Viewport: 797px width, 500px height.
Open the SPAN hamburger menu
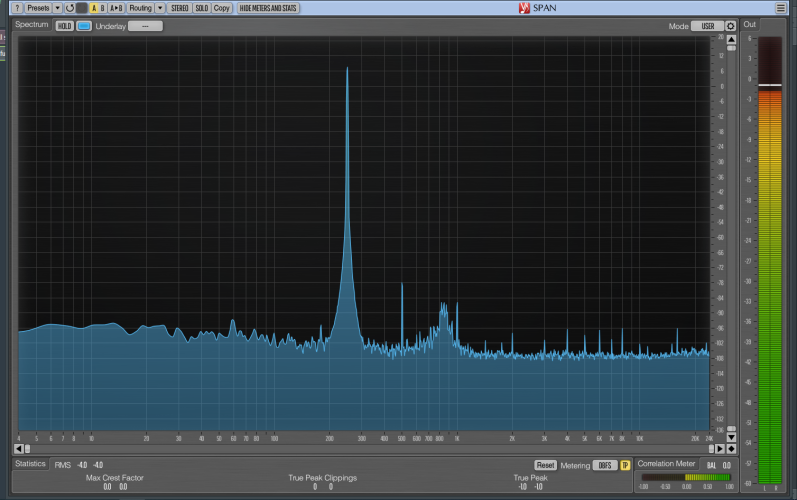point(781,8)
